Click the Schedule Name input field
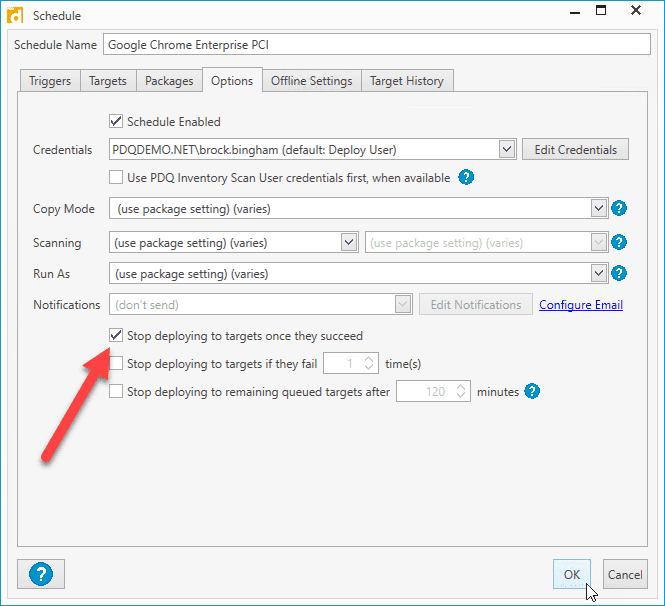Image resolution: width=665 pixels, height=606 pixels. click(x=377, y=45)
